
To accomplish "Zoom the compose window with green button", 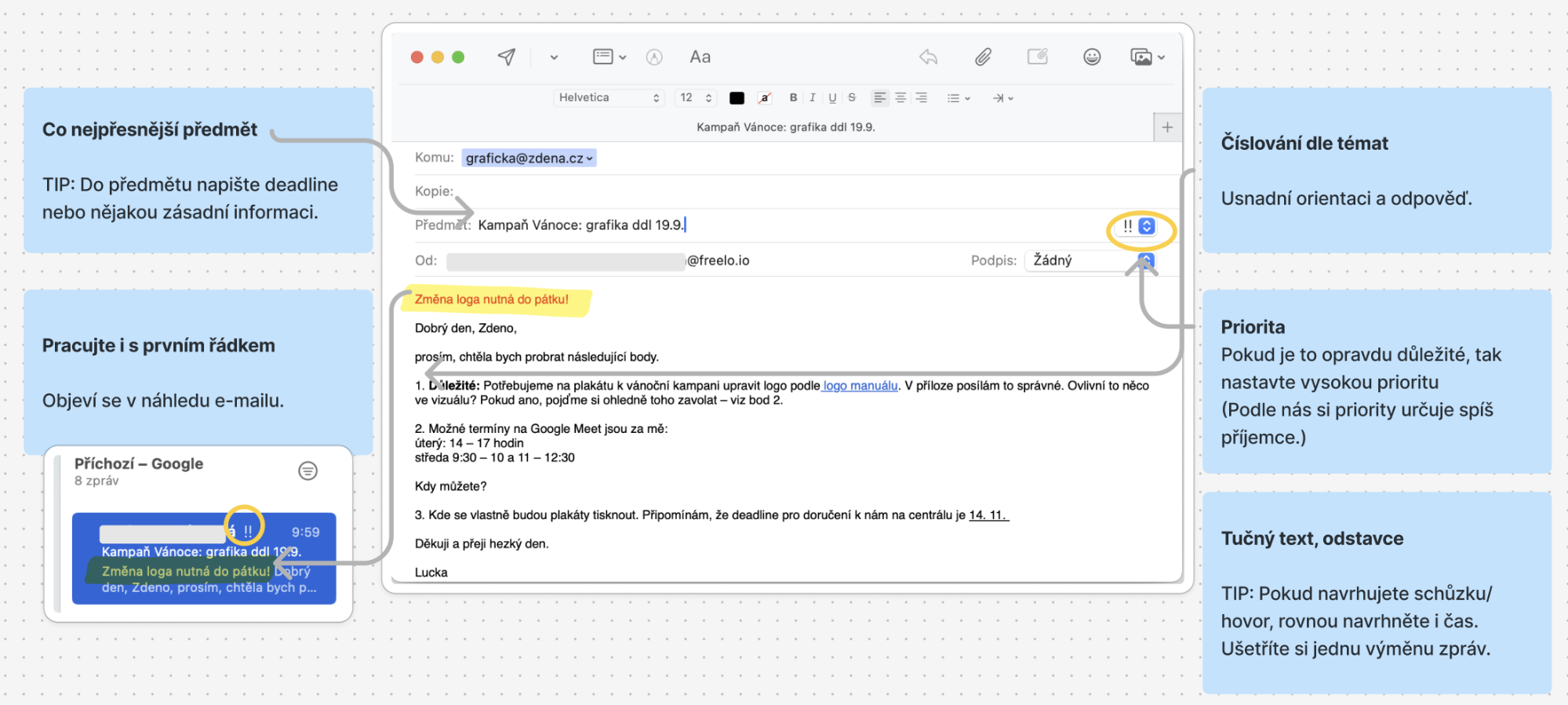I will [458, 57].
